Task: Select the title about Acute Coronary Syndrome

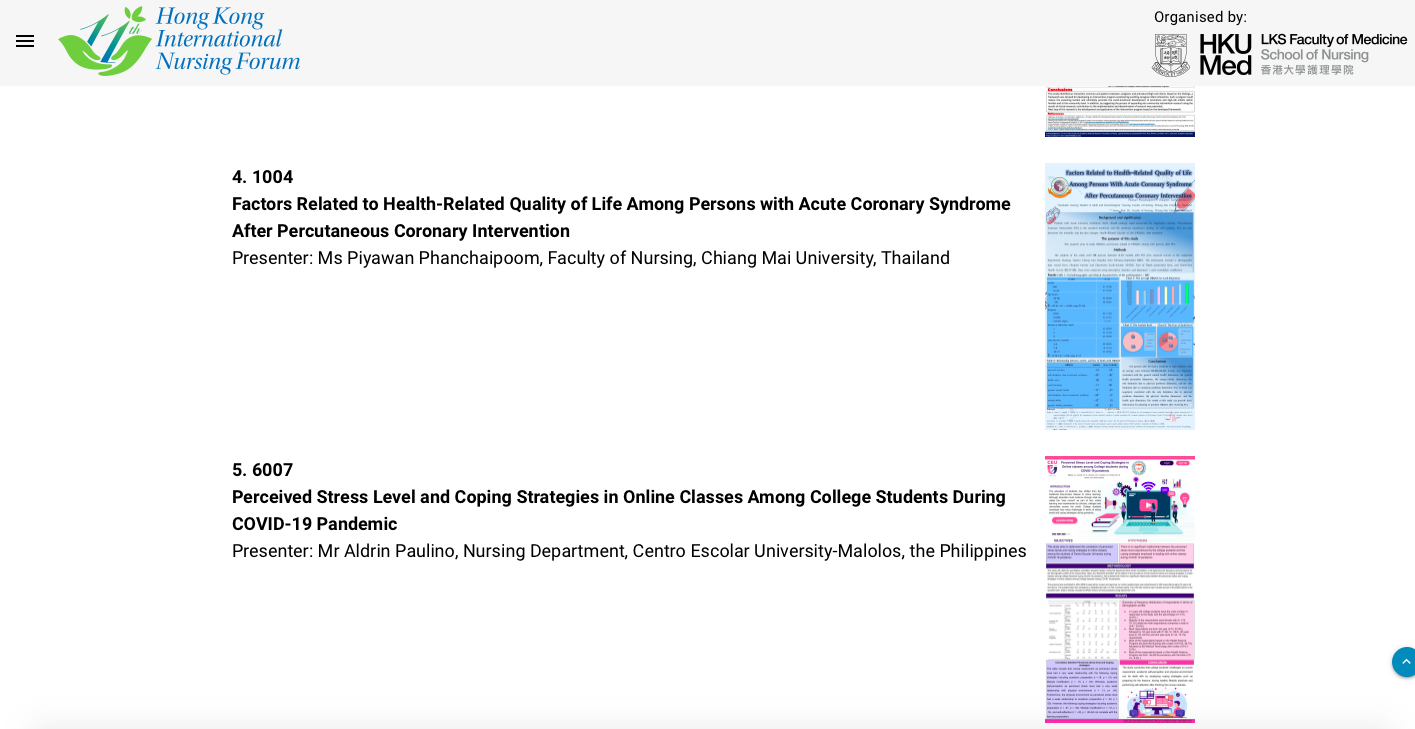Action: [x=621, y=217]
